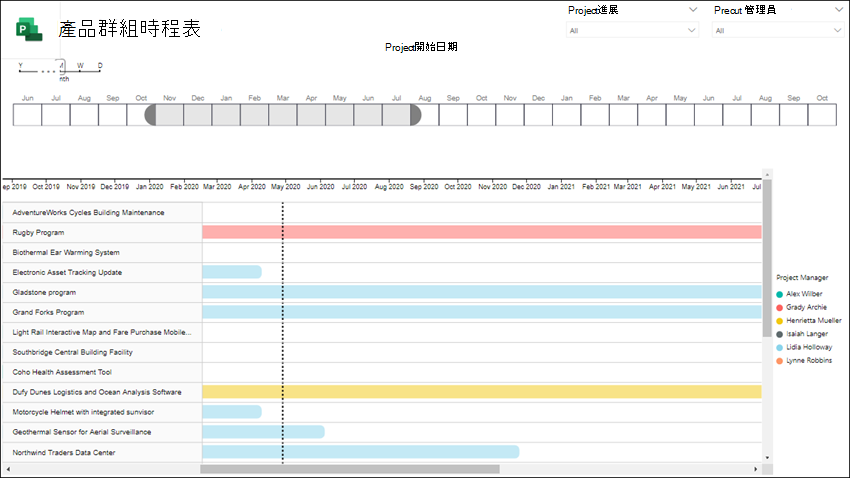Click the May 2020 axis label
Viewport: 850px width, 478px height.
(x=286, y=186)
